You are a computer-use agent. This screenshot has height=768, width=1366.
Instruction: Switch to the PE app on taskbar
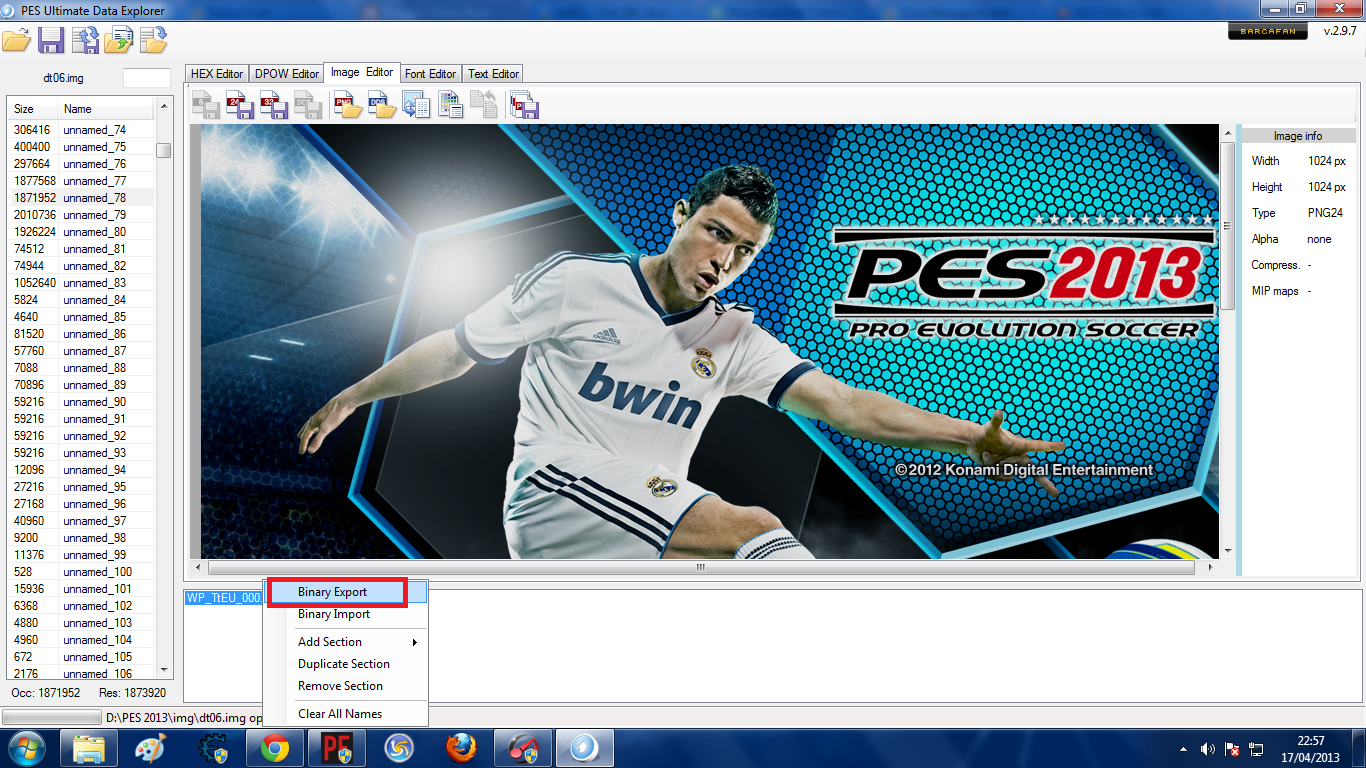pos(337,748)
